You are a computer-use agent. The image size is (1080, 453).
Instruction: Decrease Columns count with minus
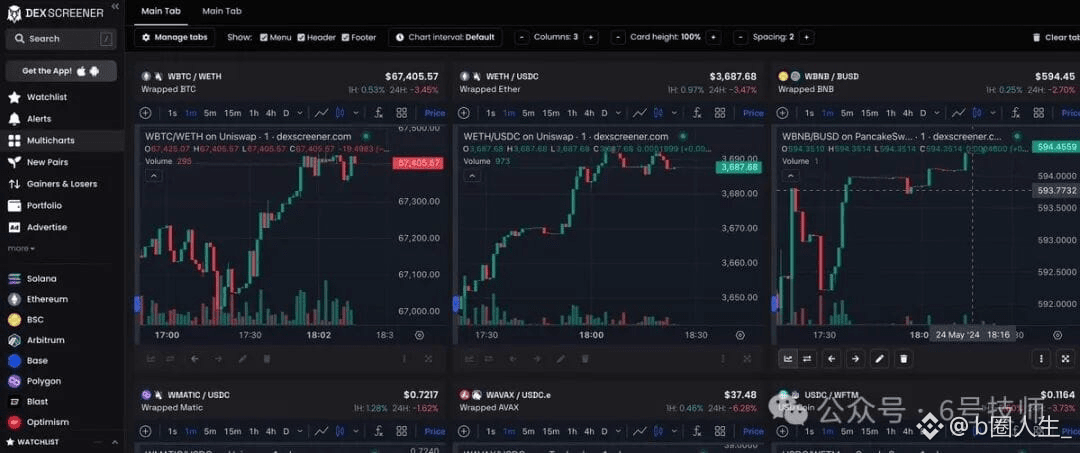click(x=522, y=37)
